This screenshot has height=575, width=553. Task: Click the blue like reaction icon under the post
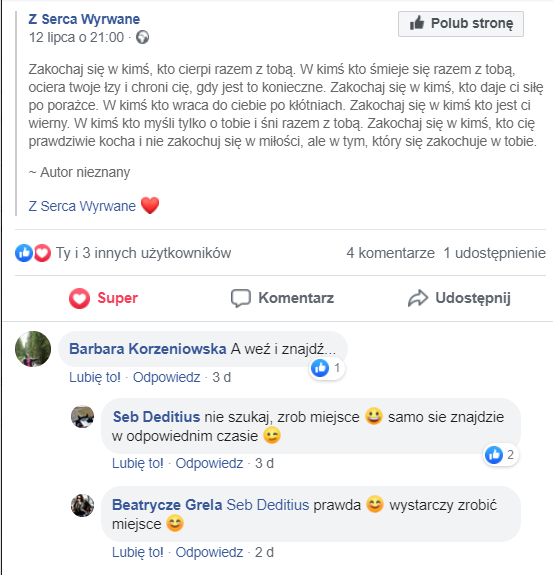coord(24,253)
